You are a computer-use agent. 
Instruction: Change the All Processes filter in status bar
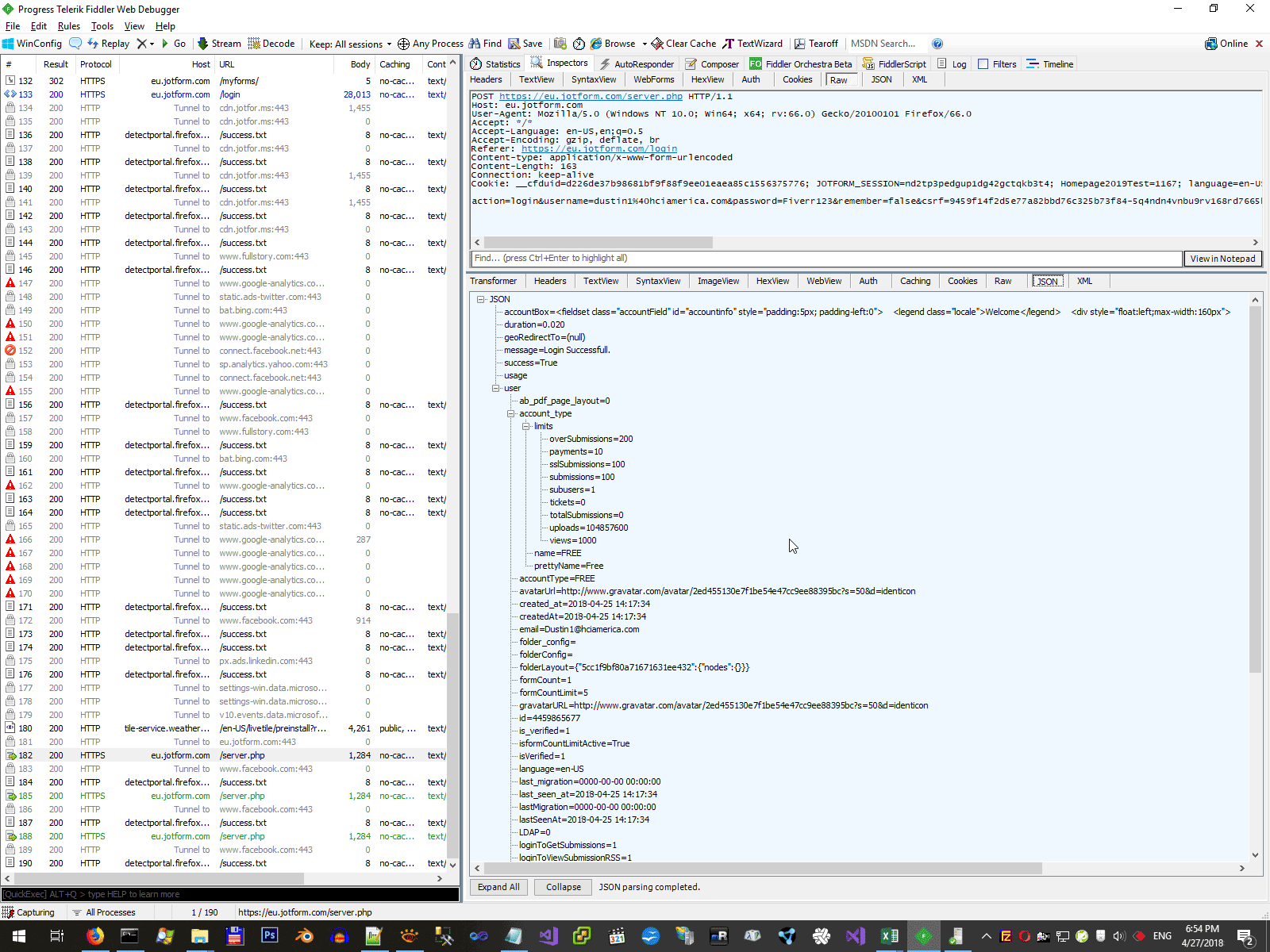105,912
